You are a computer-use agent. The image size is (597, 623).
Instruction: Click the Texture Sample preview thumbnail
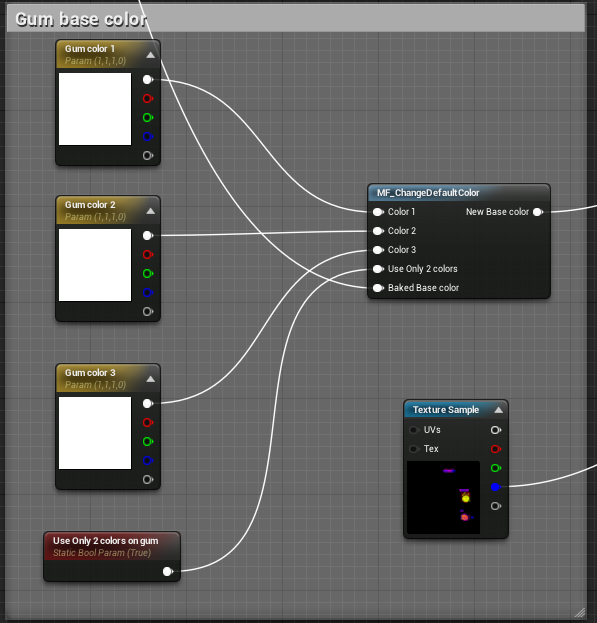click(x=443, y=497)
